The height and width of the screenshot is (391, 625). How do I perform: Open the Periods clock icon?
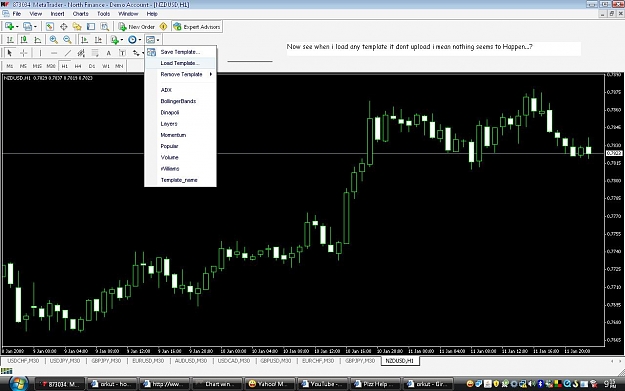pos(132,39)
